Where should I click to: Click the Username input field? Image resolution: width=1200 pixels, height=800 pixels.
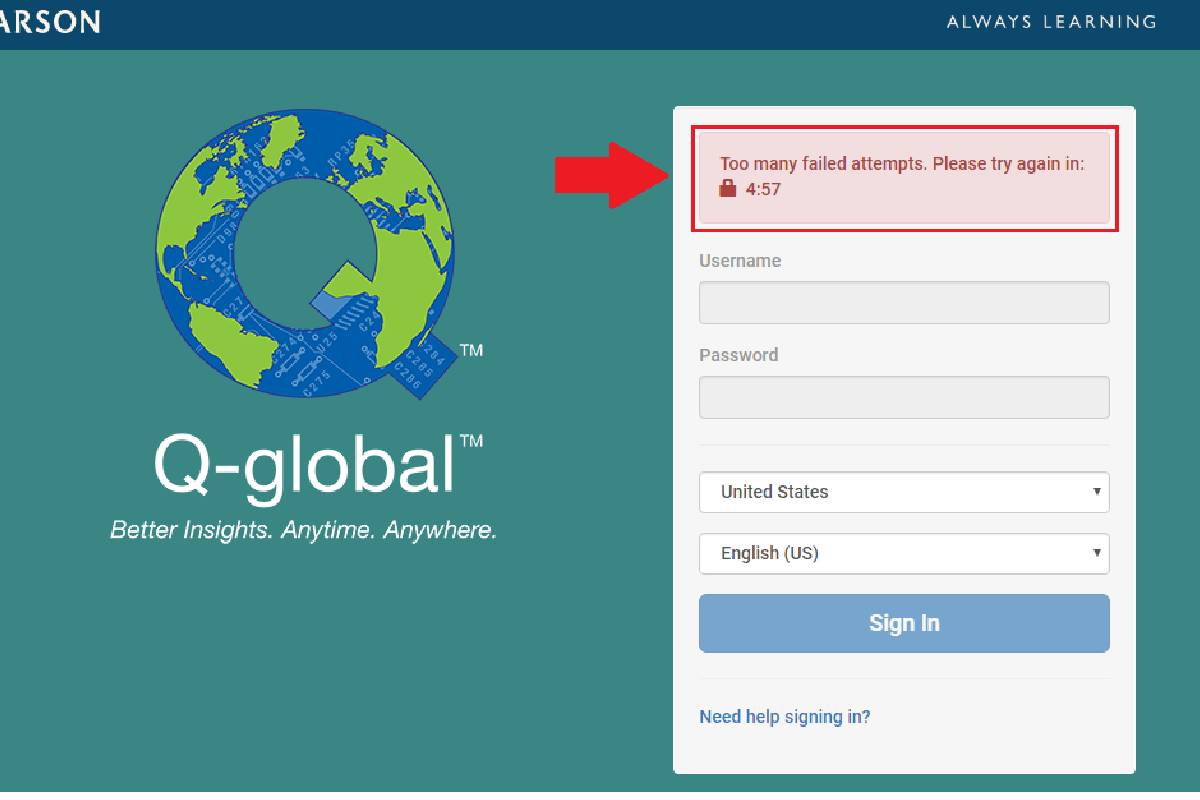pyautogui.click(x=904, y=302)
